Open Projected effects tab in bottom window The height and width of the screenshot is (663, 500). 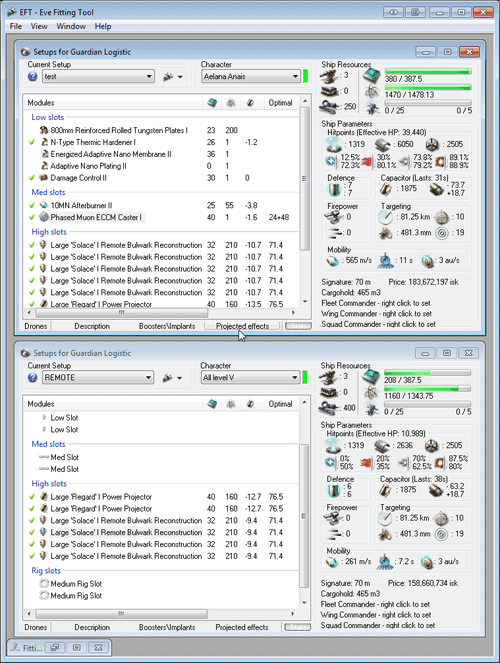pos(242,627)
